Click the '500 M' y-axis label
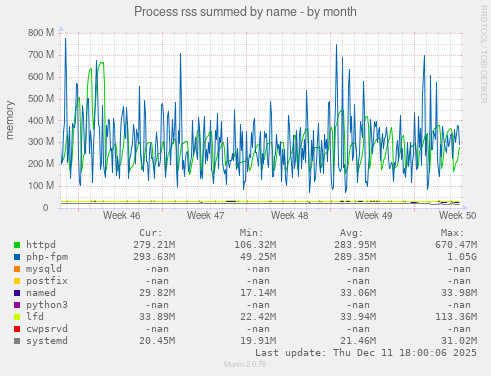The image size is (491, 376). (x=41, y=99)
